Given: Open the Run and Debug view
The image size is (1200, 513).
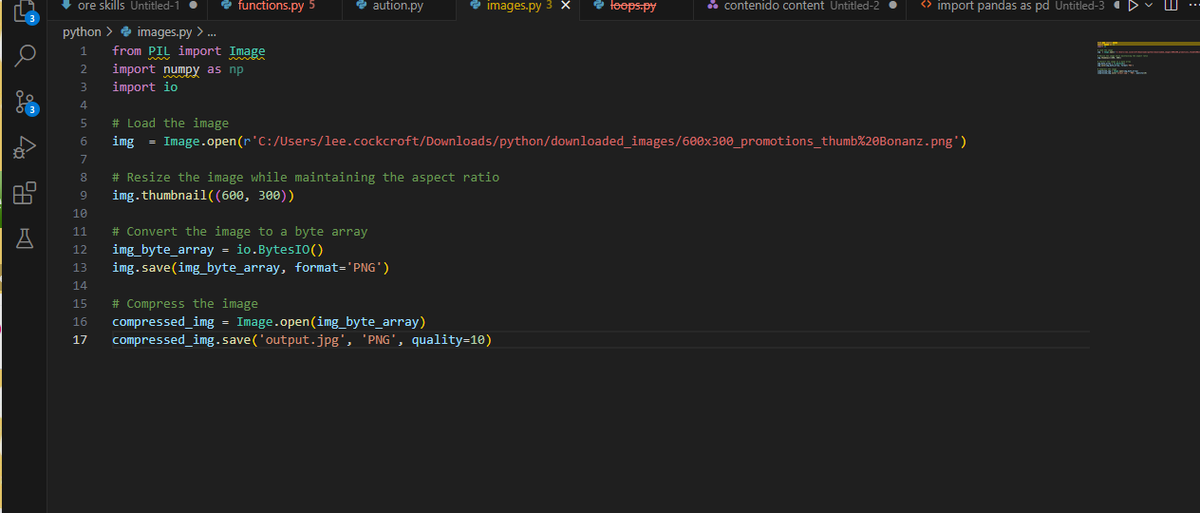Looking at the screenshot, I should click(27, 147).
